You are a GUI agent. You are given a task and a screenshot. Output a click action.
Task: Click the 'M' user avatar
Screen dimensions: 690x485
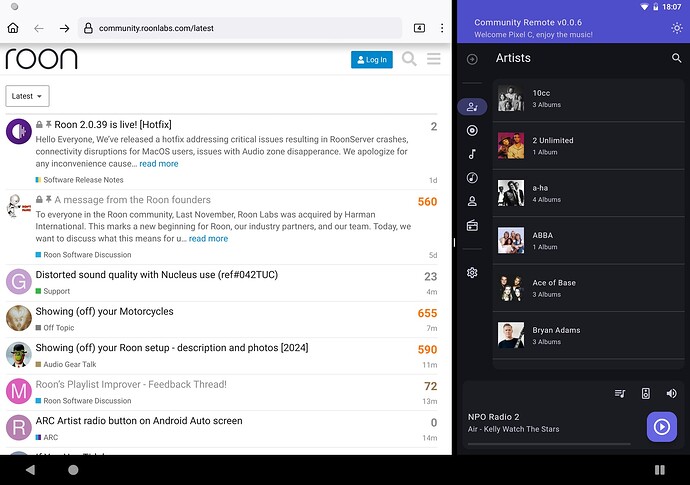[18, 391]
